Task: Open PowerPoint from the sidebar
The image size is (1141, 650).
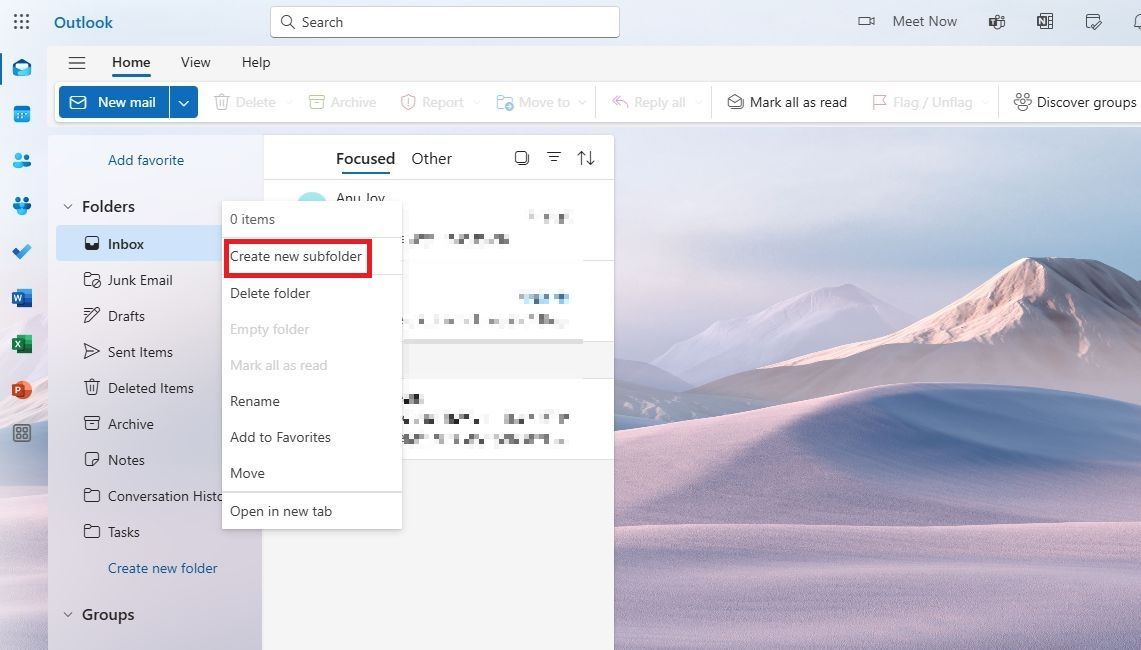Action: (22, 389)
